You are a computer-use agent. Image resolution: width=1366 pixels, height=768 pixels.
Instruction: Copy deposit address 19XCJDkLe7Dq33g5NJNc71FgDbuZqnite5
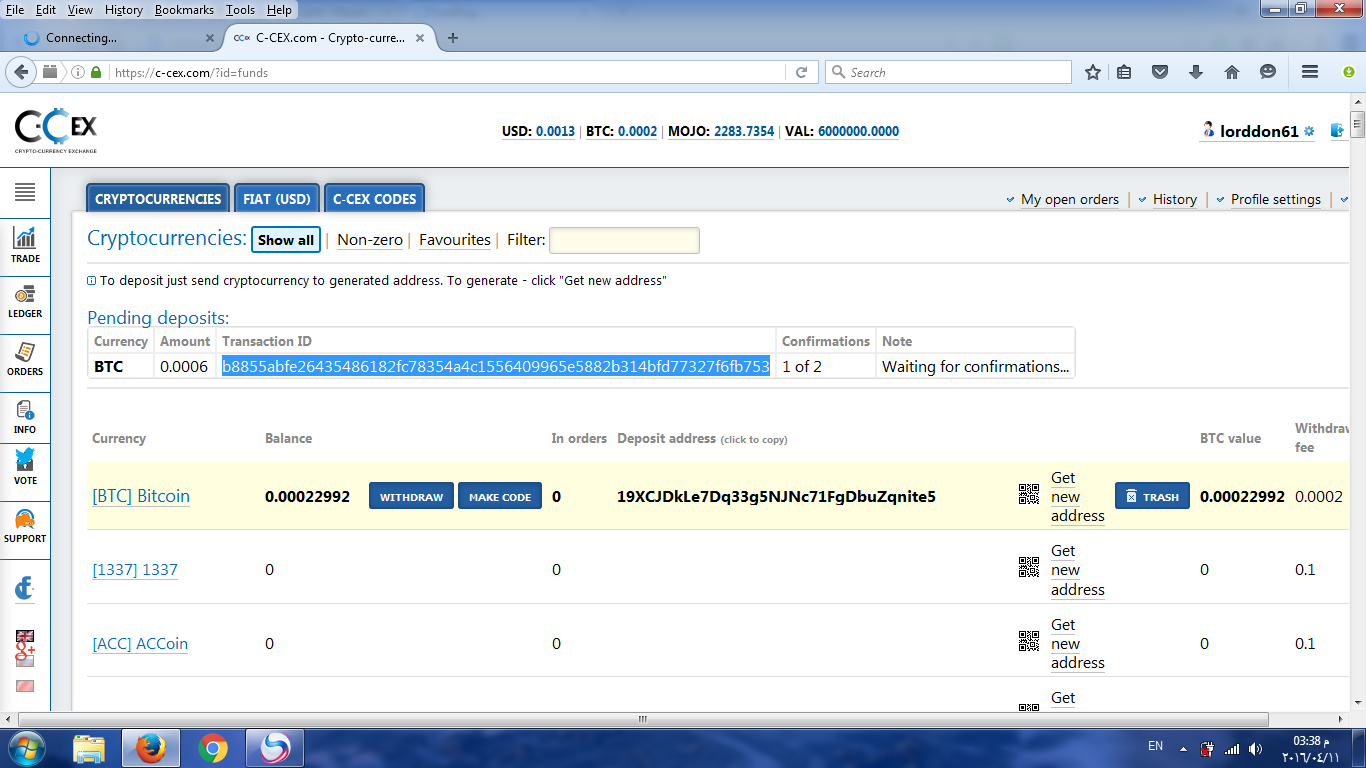click(x=776, y=496)
